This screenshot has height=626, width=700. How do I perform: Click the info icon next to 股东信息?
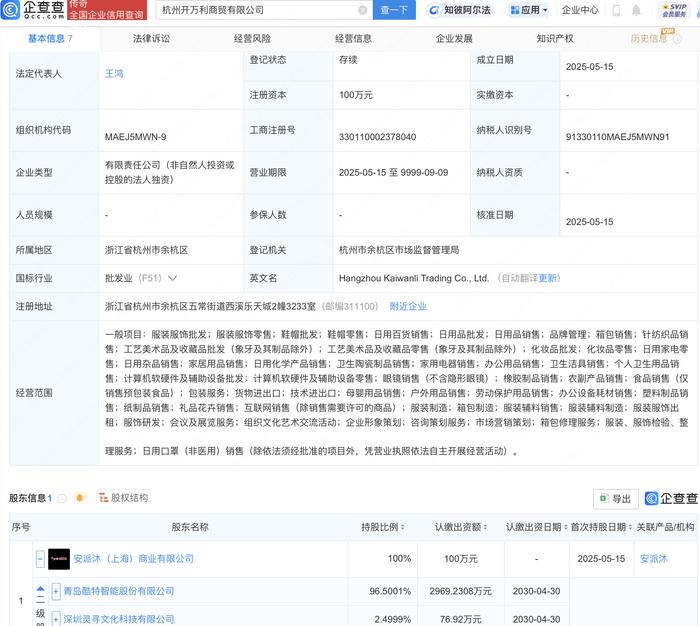point(62,498)
